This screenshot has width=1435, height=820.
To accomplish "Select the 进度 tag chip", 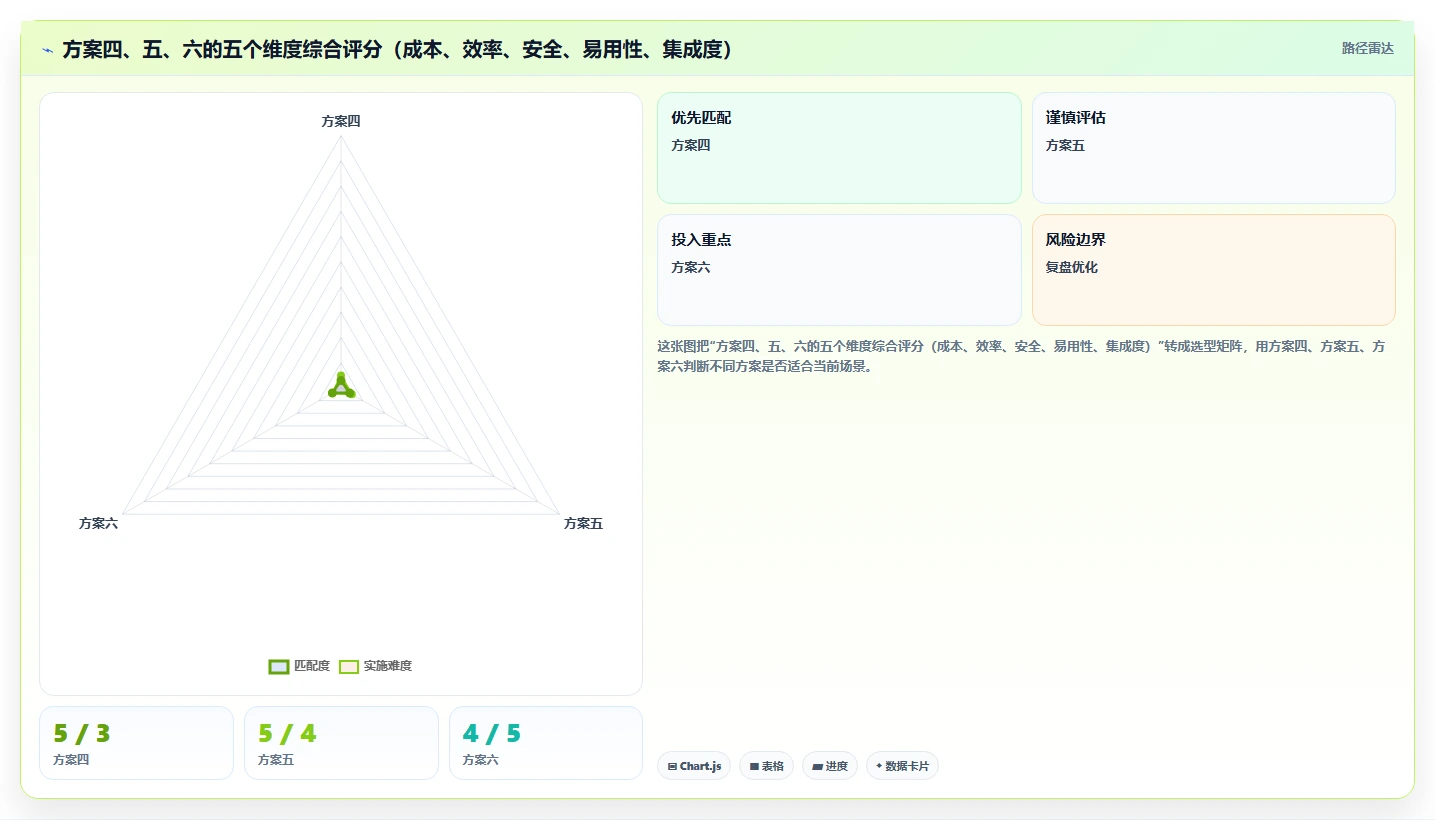I will pos(830,766).
